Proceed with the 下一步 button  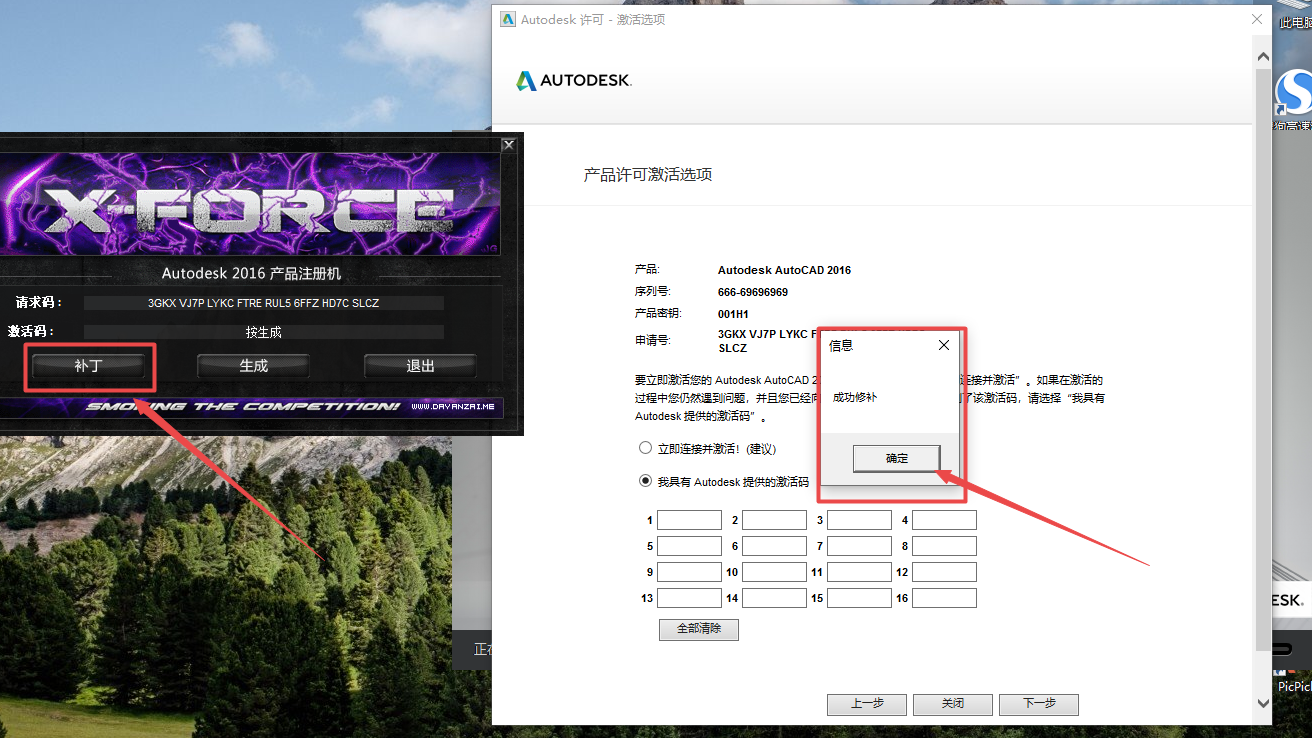1039,704
